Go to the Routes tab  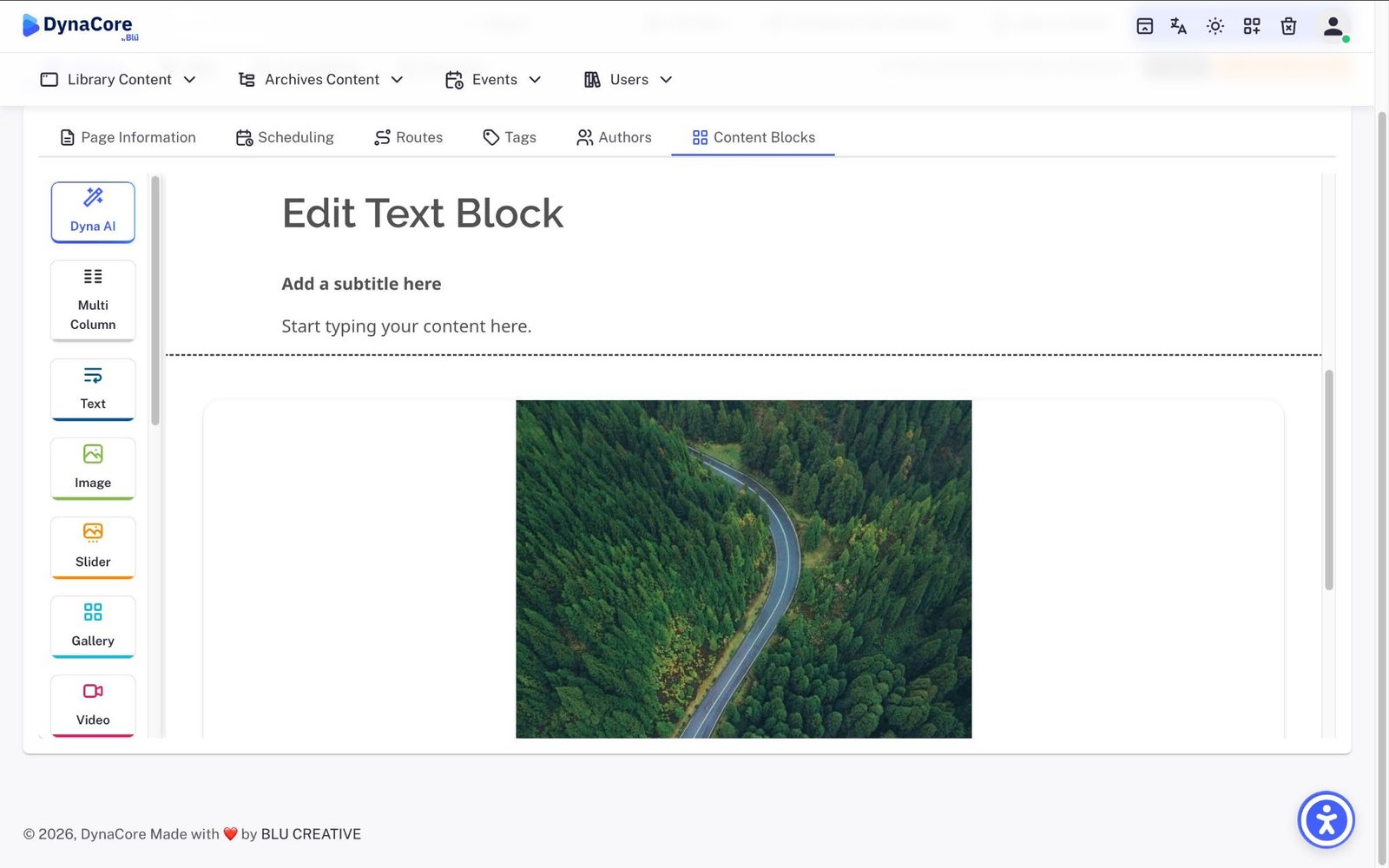click(x=408, y=137)
